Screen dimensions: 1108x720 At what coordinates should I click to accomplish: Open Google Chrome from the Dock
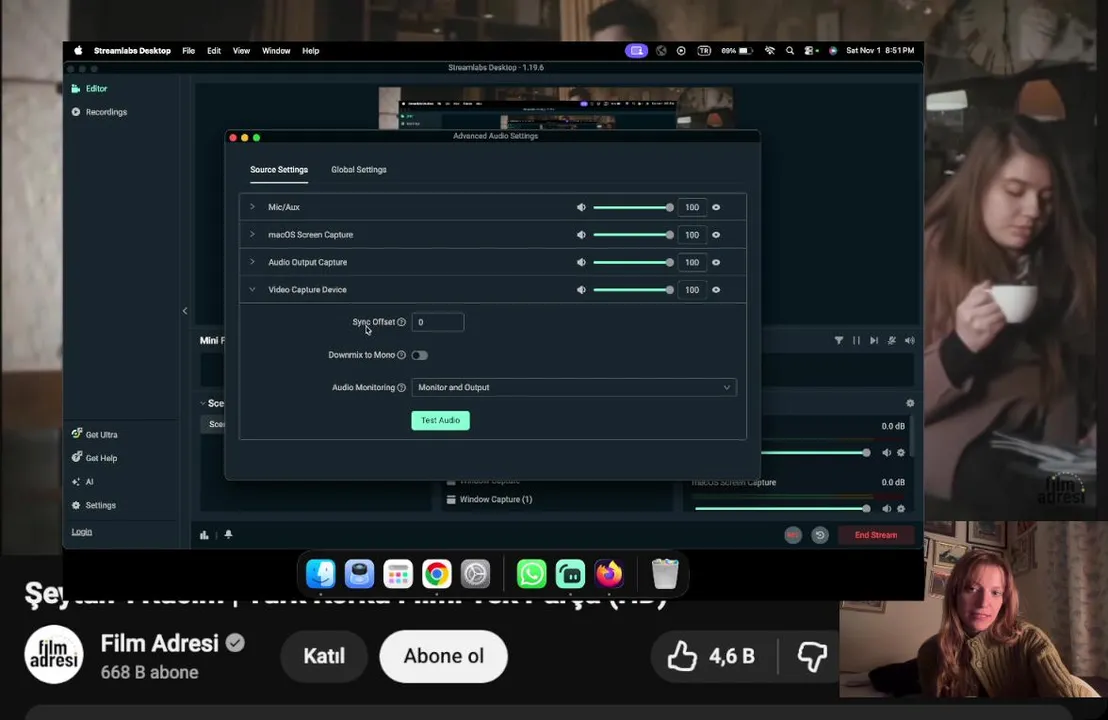437,574
